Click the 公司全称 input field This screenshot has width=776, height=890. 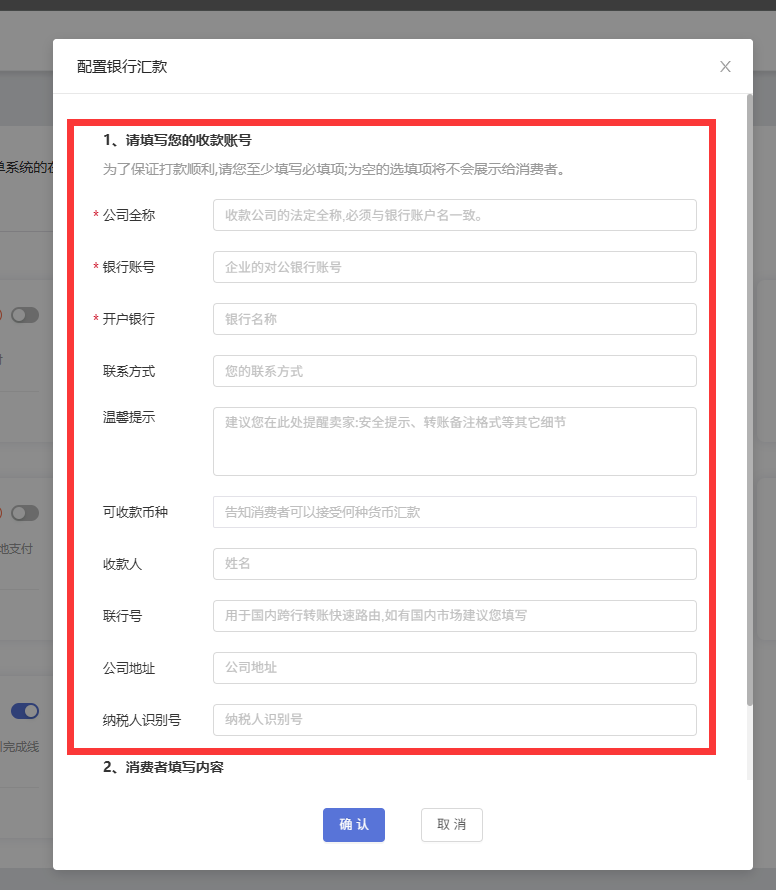tap(455, 215)
